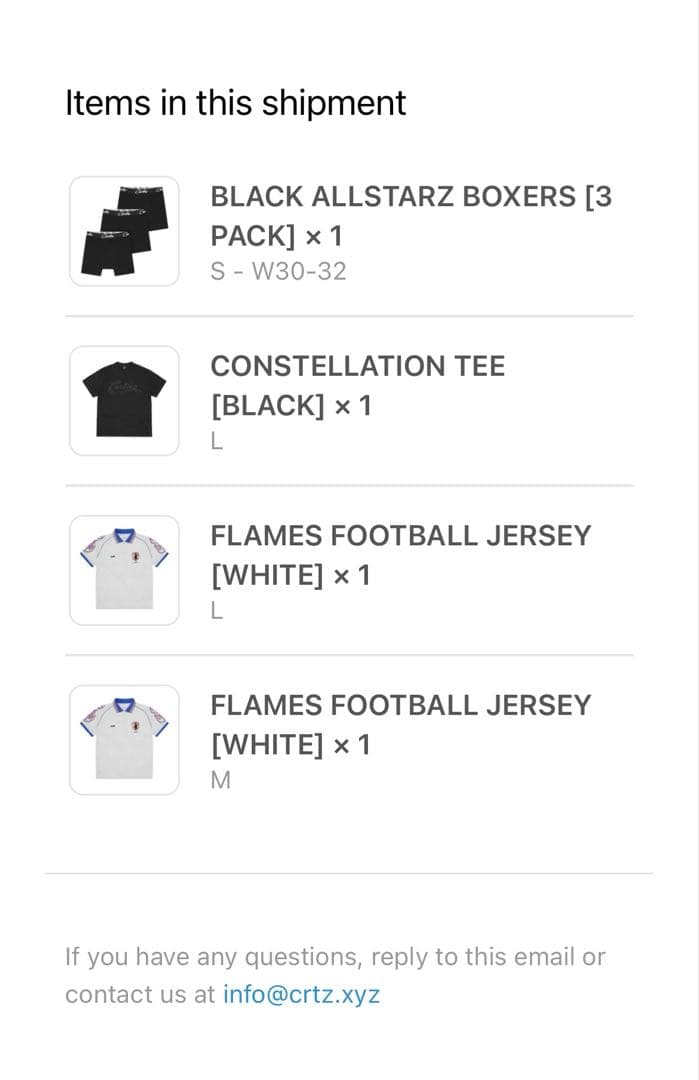Tap the Items in this shipment heading
This screenshot has height=1080, width=699.
pyautogui.click(x=235, y=103)
